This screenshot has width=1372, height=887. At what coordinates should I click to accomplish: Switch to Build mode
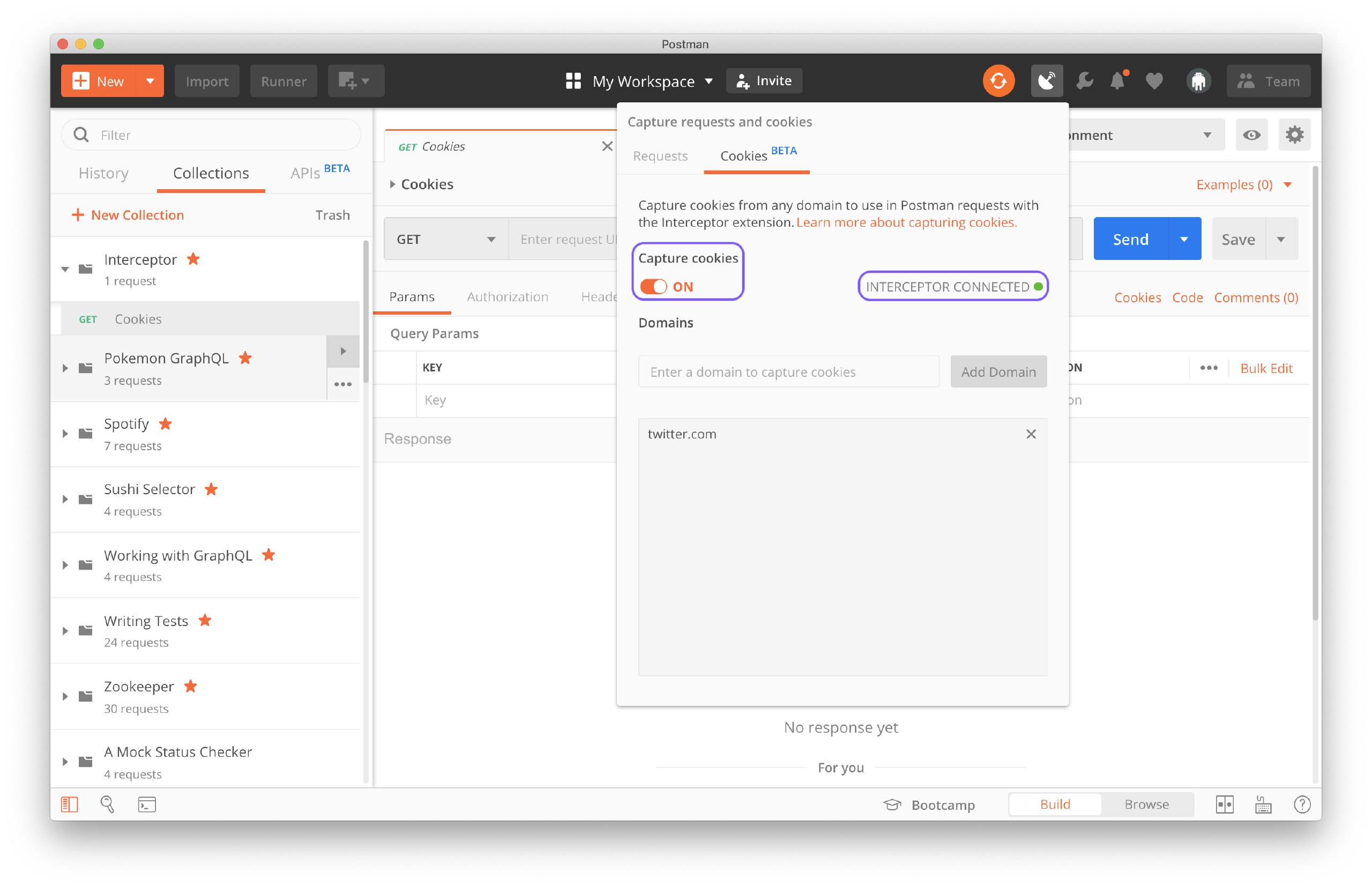coord(1055,804)
